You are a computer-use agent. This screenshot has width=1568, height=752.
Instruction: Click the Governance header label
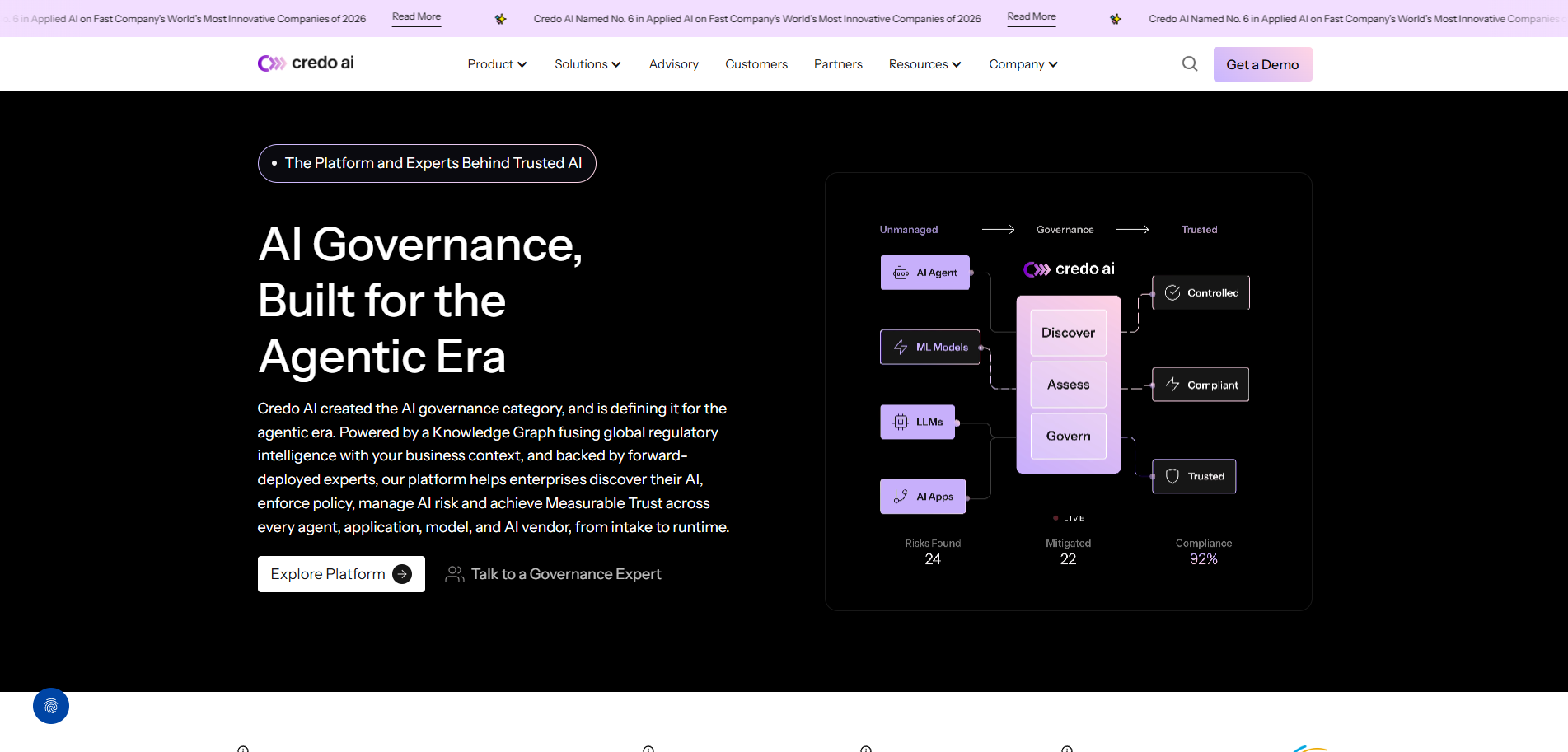[x=1065, y=230]
